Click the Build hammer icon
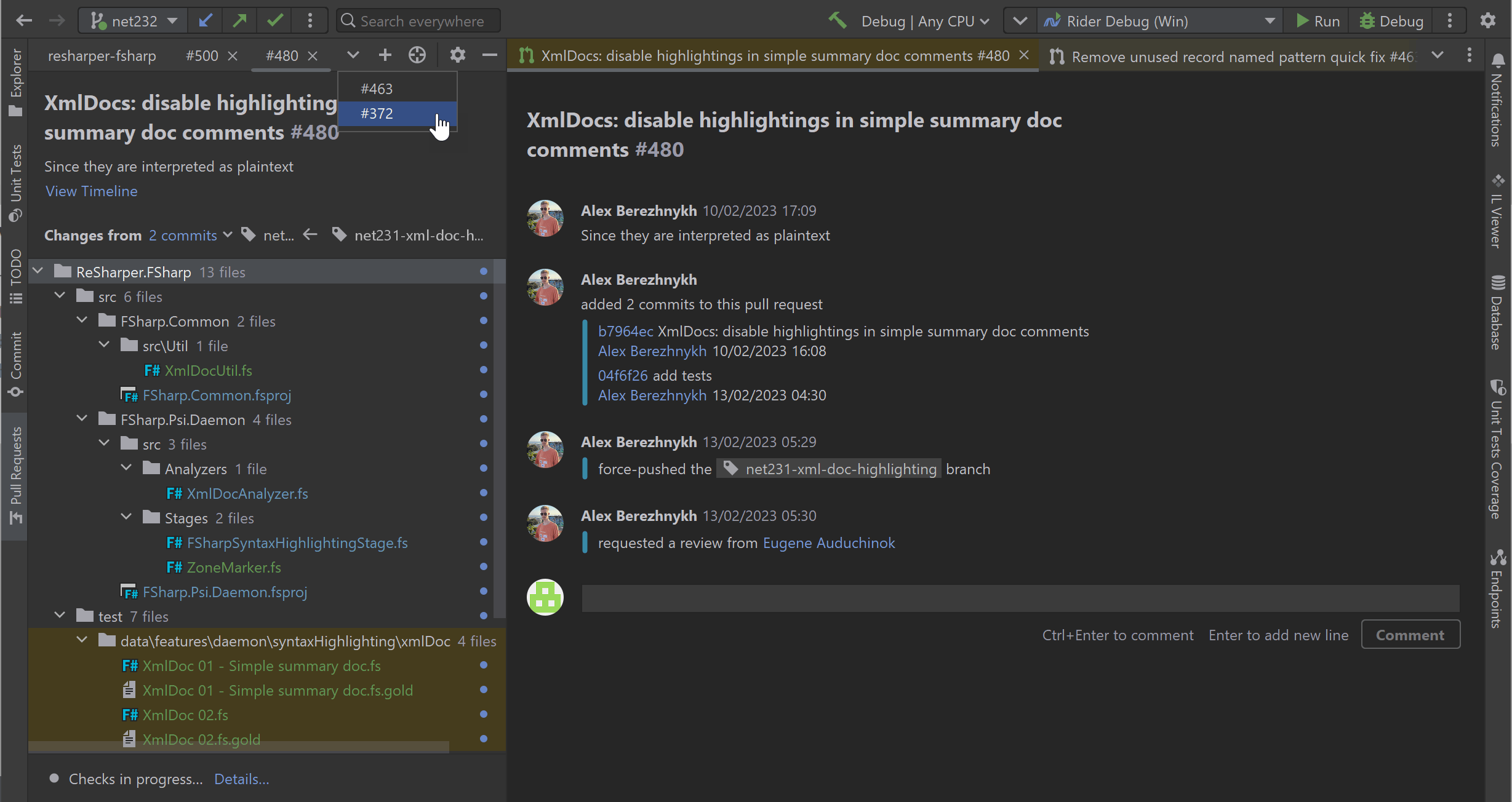The width and height of the screenshot is (1512, 802). pos(837,21)
